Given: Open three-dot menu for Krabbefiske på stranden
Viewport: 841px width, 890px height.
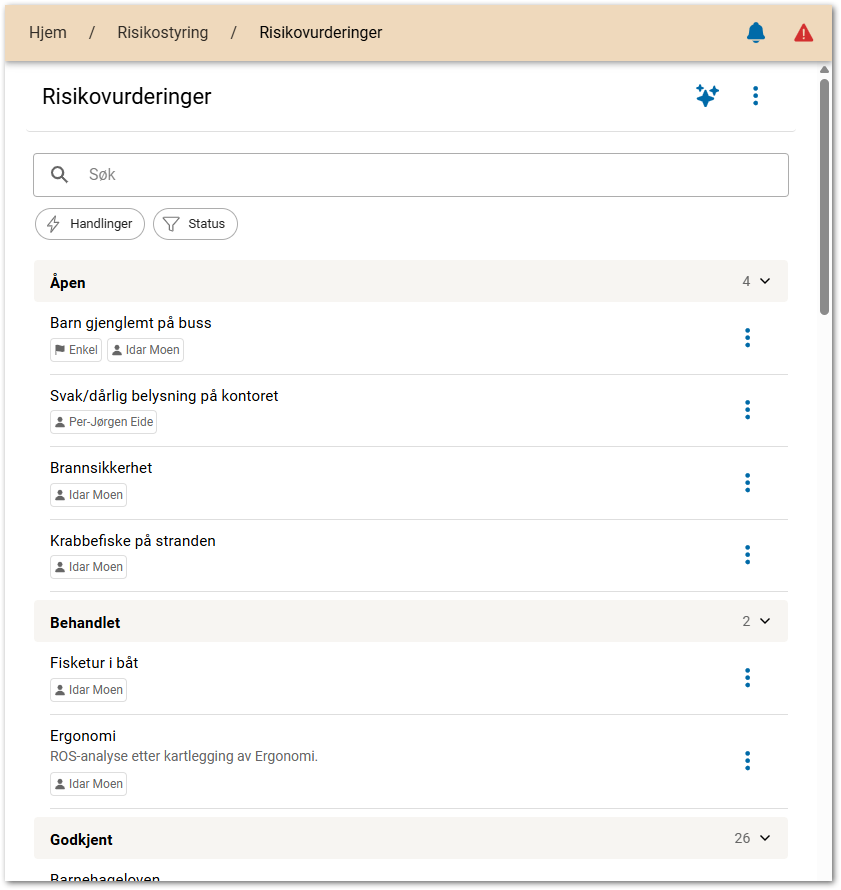Looking at the screenshot, I should point(747,555).
